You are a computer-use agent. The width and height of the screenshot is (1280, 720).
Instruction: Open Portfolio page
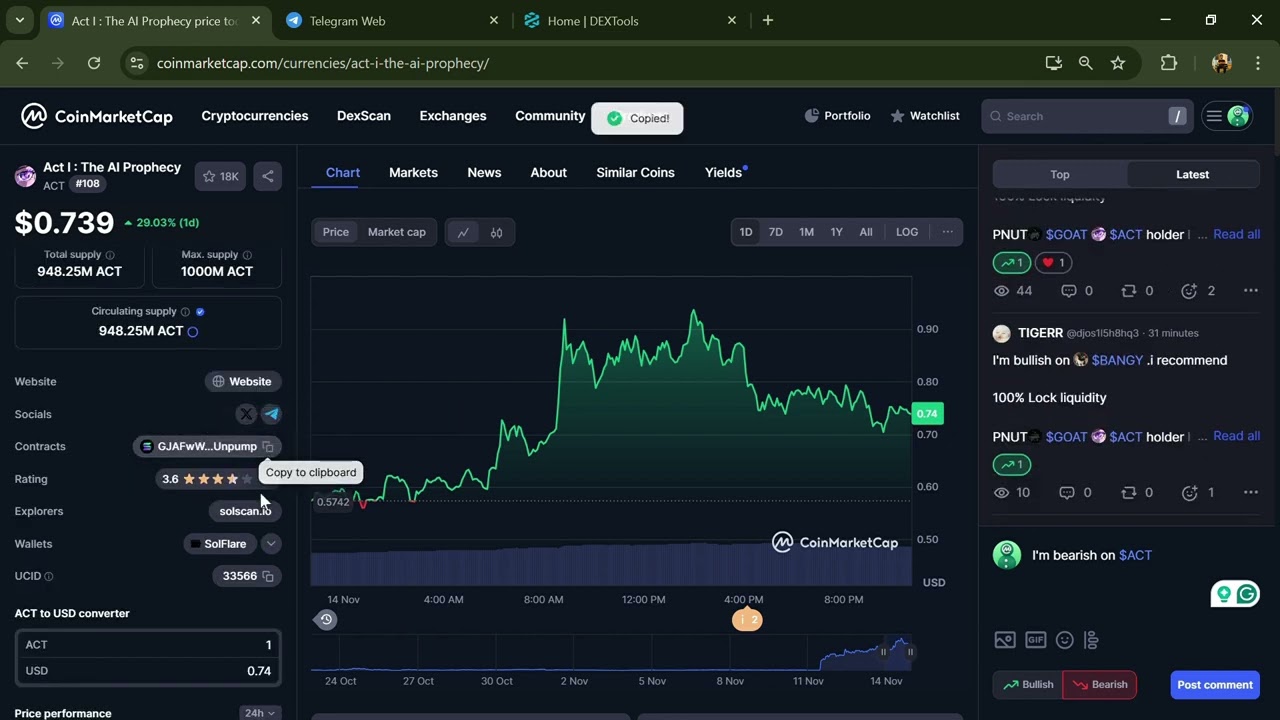[x=837, y=116]
